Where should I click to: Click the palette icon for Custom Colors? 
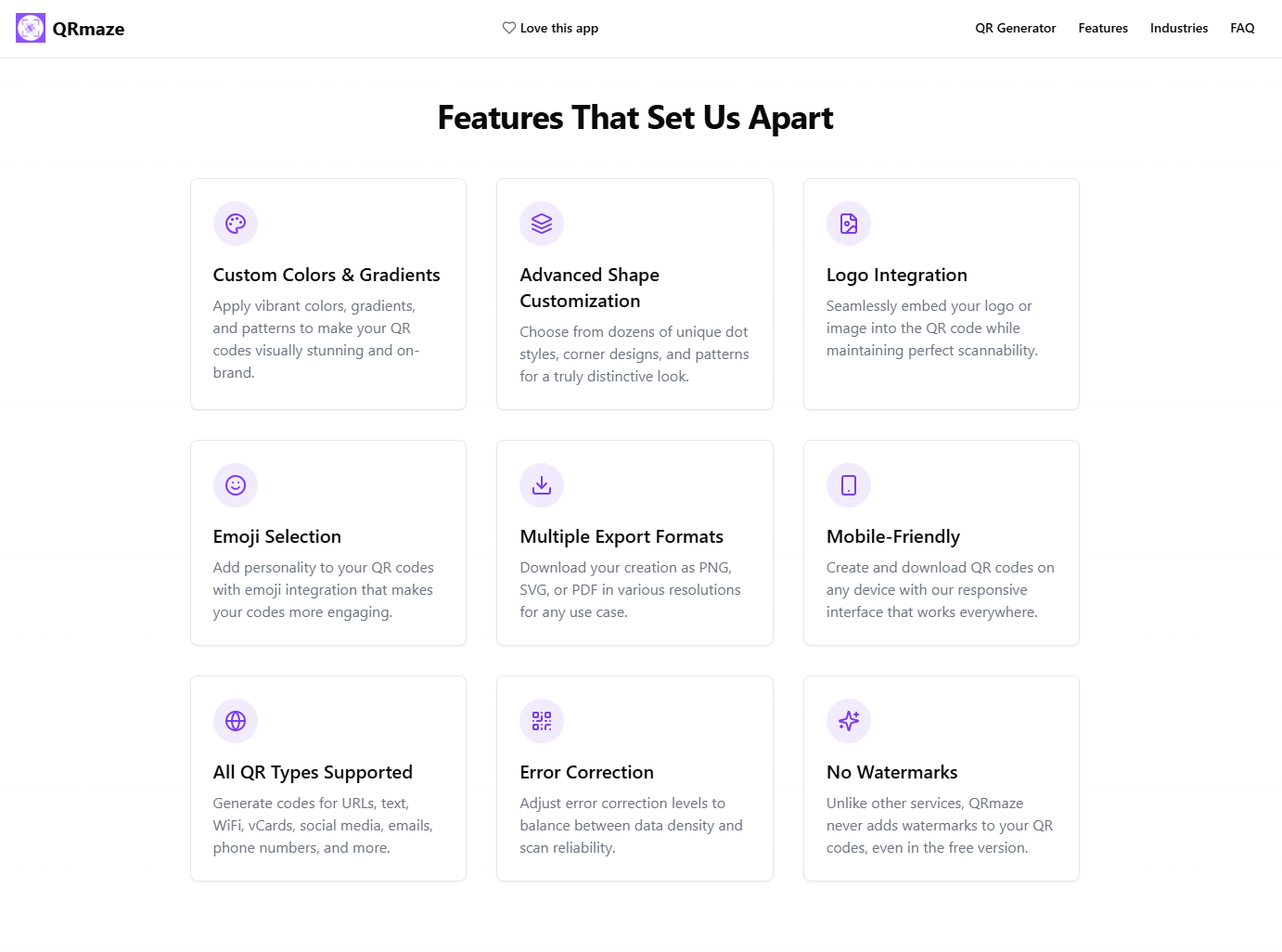236,224
